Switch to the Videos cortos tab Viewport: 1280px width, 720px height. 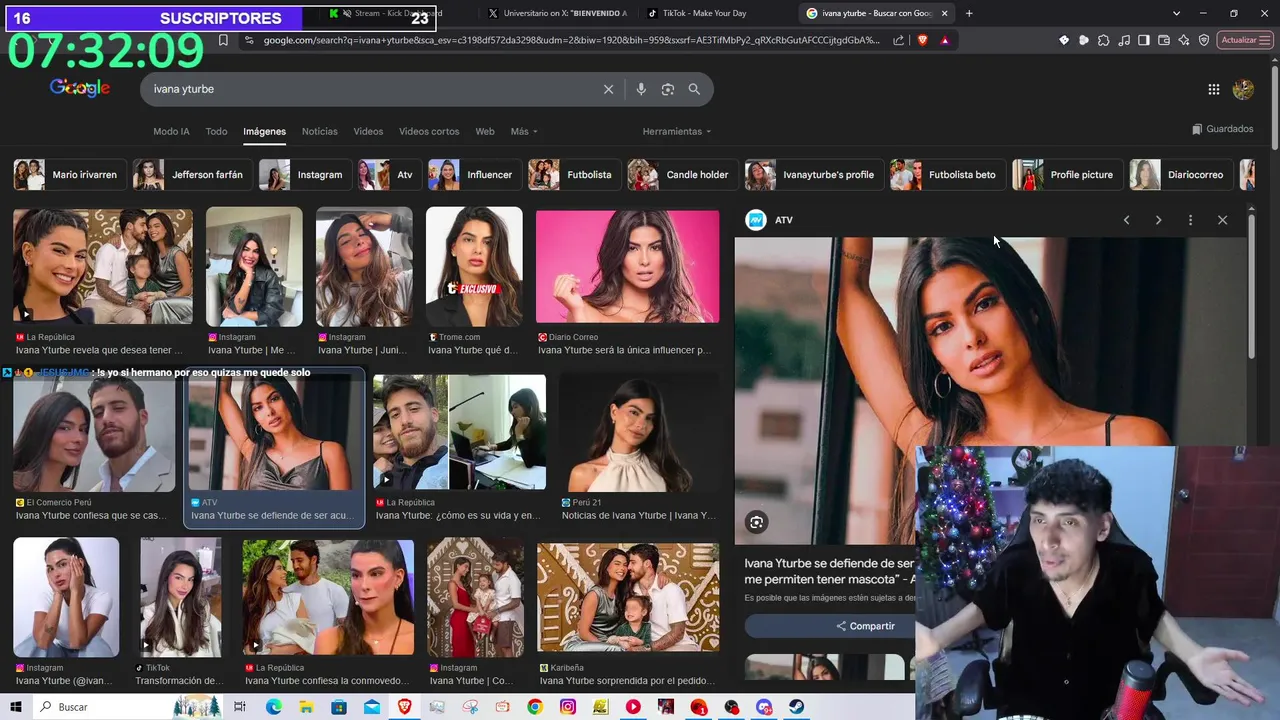429,131
